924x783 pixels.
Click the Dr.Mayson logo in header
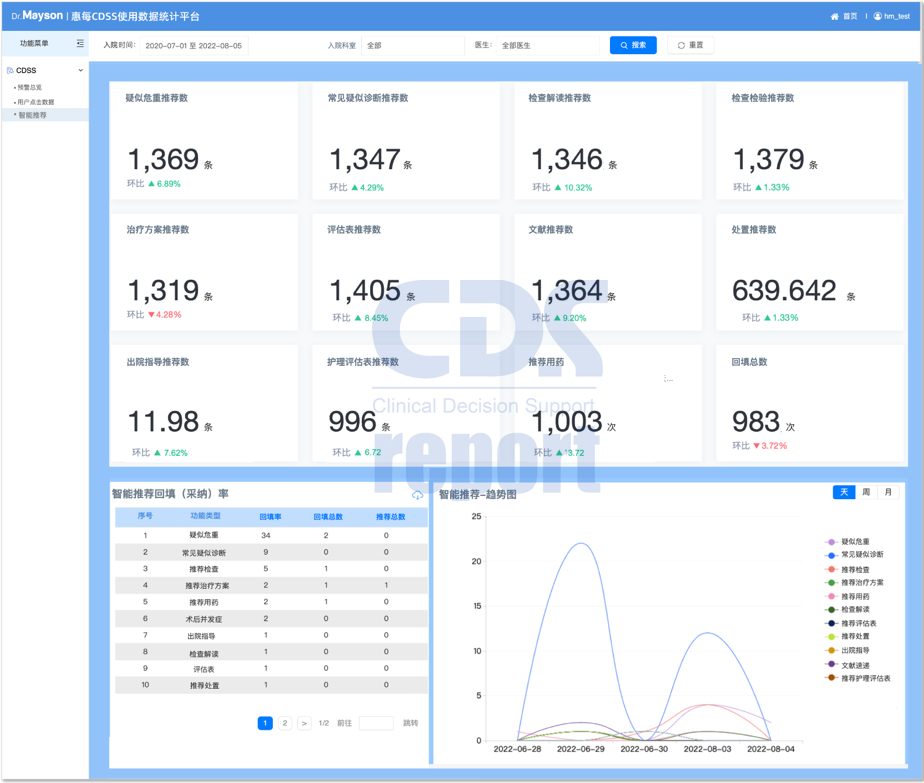point(37,16)
